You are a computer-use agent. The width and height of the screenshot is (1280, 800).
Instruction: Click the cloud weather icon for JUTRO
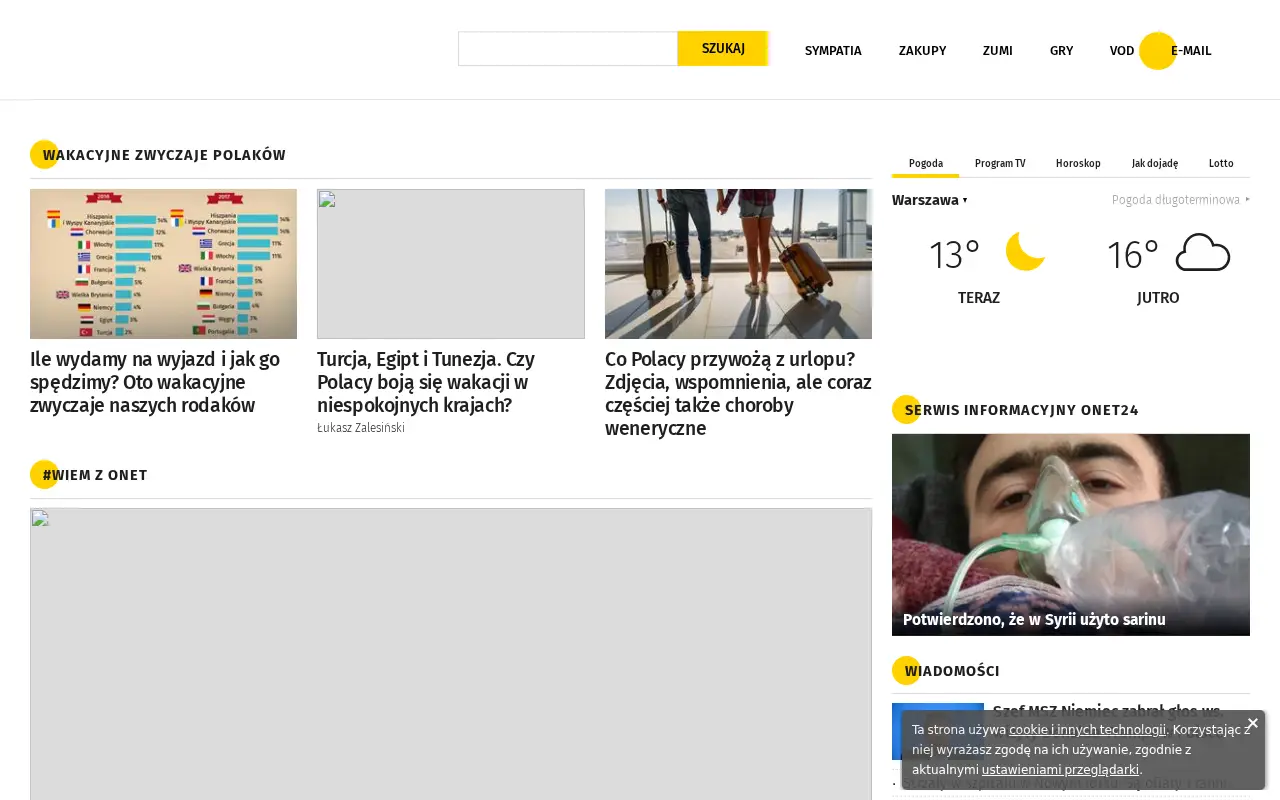click(1203, 252)
